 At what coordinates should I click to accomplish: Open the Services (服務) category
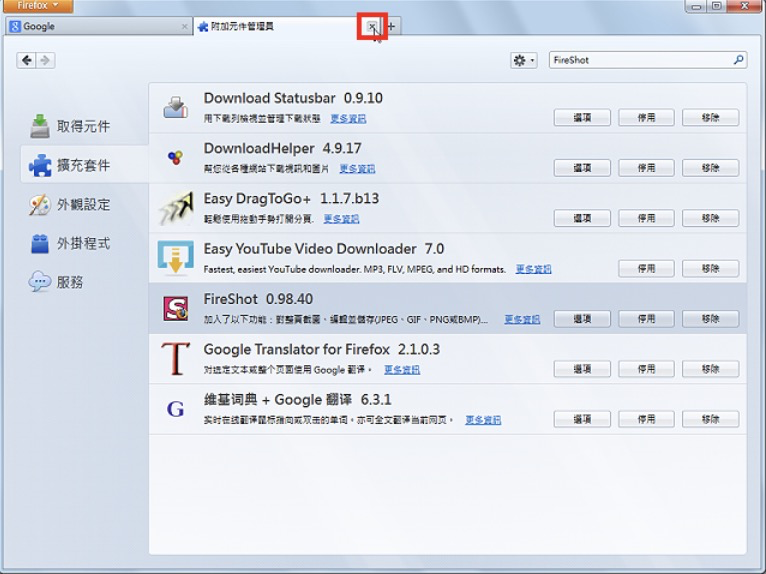pyautogui.click(x=56, y=282)
